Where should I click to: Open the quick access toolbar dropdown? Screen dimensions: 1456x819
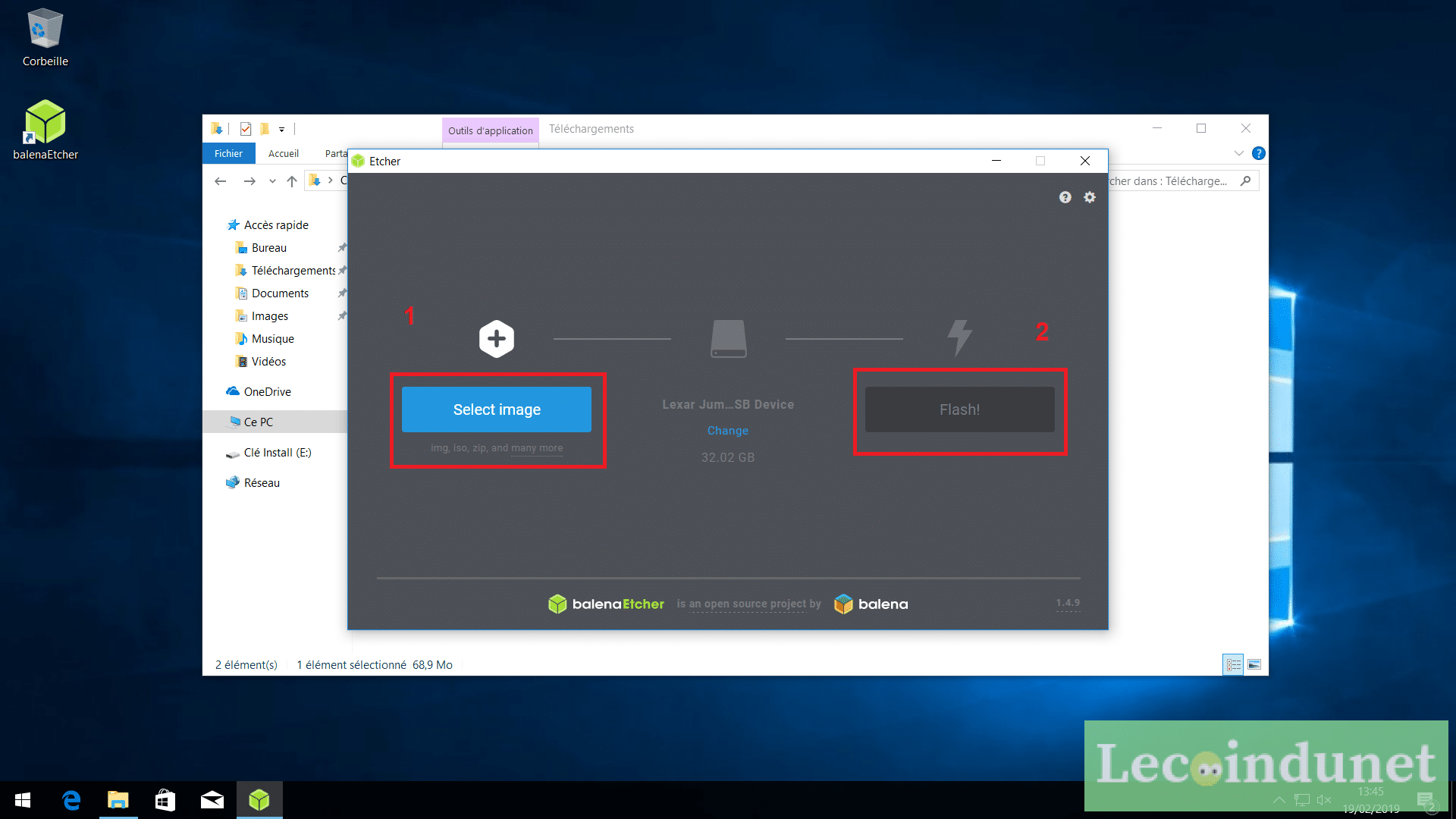pyautogui.click(x=281, y=129)
